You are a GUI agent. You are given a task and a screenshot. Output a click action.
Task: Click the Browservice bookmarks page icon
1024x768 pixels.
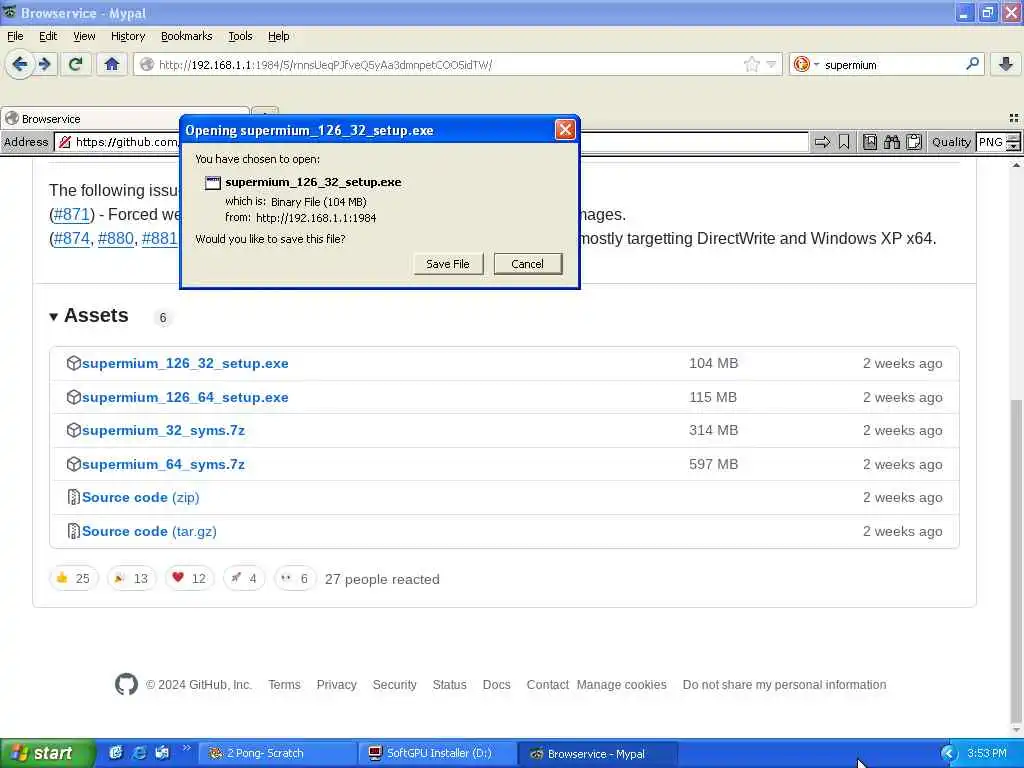tap(870, 142)
